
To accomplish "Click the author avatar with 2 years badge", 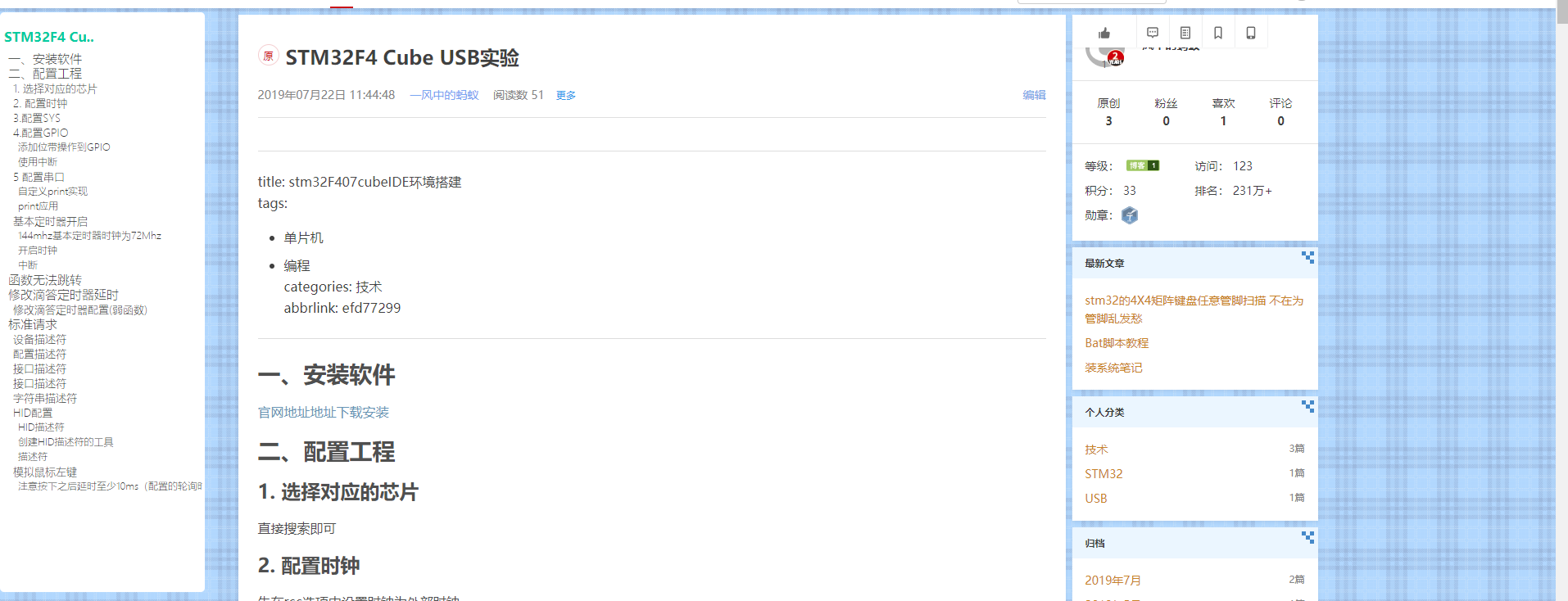I will [1104, 57].
